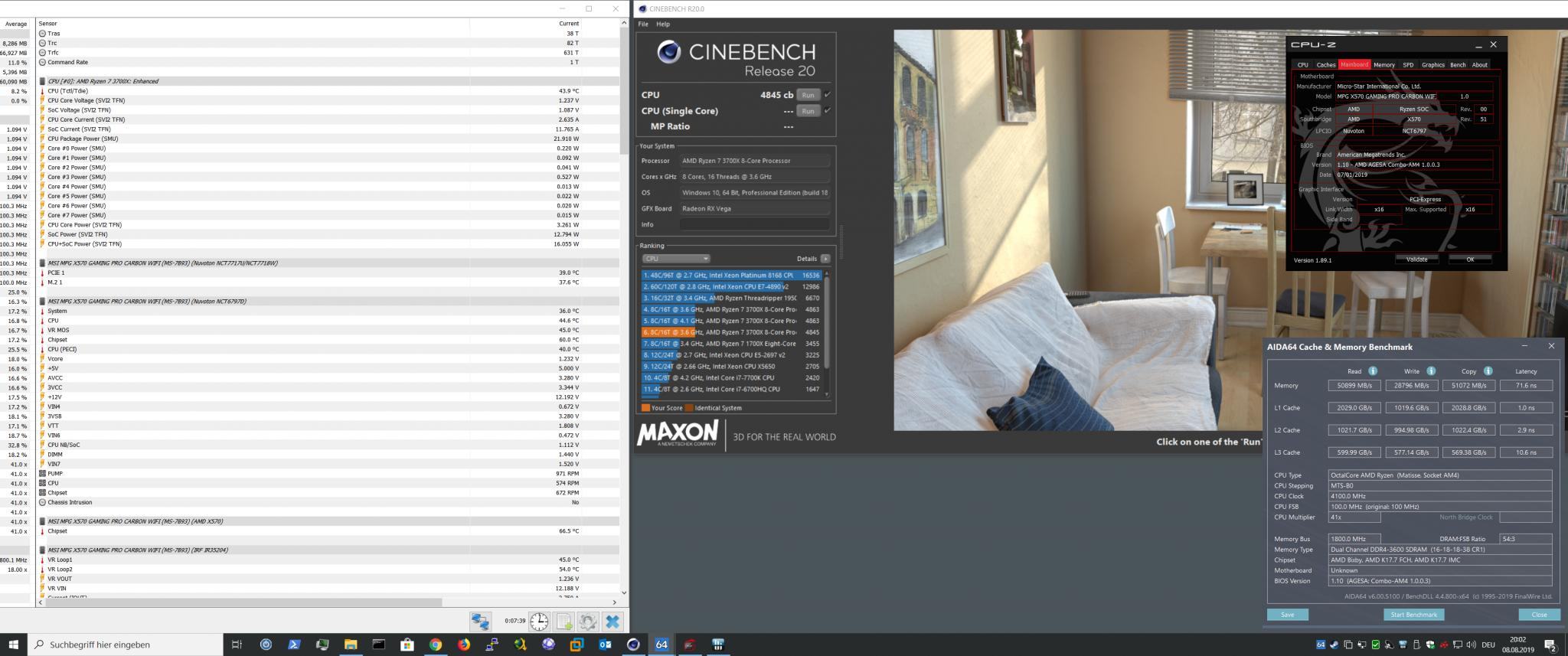Show info for AIDA64 Read column
The height and width of the screenshot is (656, 1568).
[1373, 371]
